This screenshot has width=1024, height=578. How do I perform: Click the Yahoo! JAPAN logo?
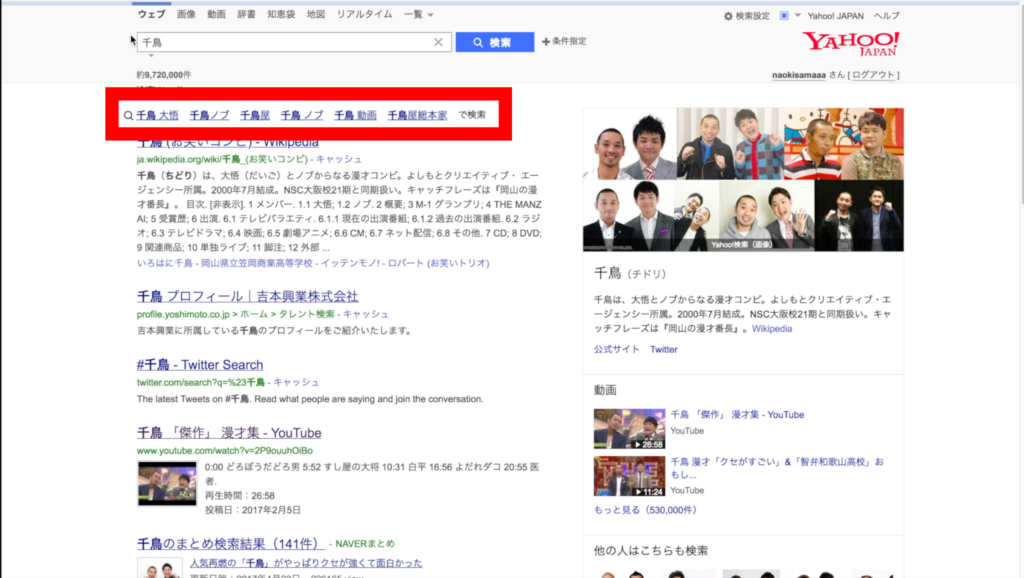pyautogui.click(x=851, y=44)
